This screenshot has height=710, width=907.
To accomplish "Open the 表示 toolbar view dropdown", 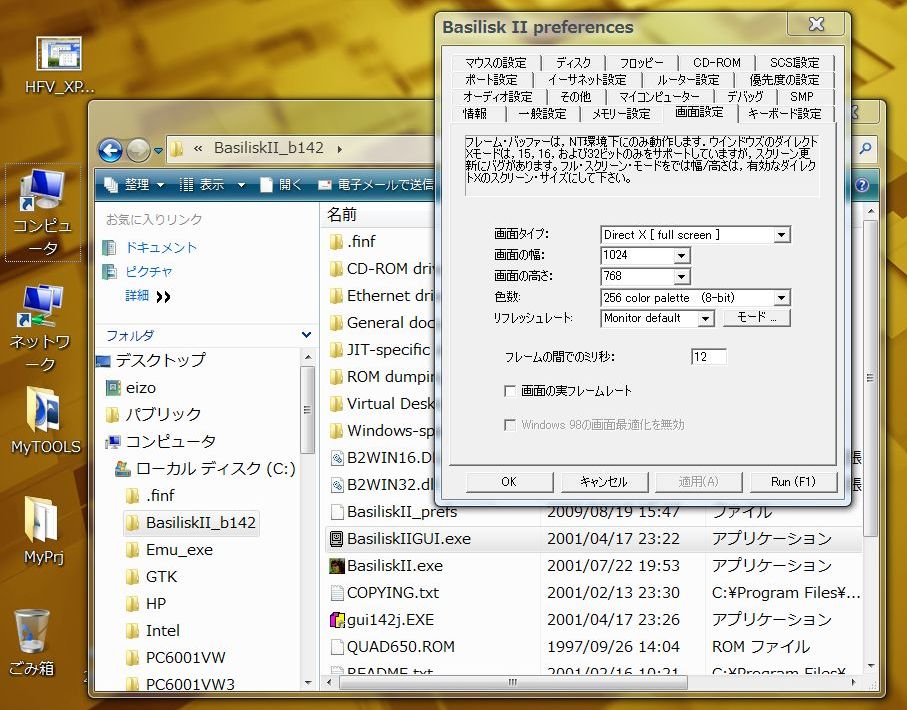I will tap(212, 185).
